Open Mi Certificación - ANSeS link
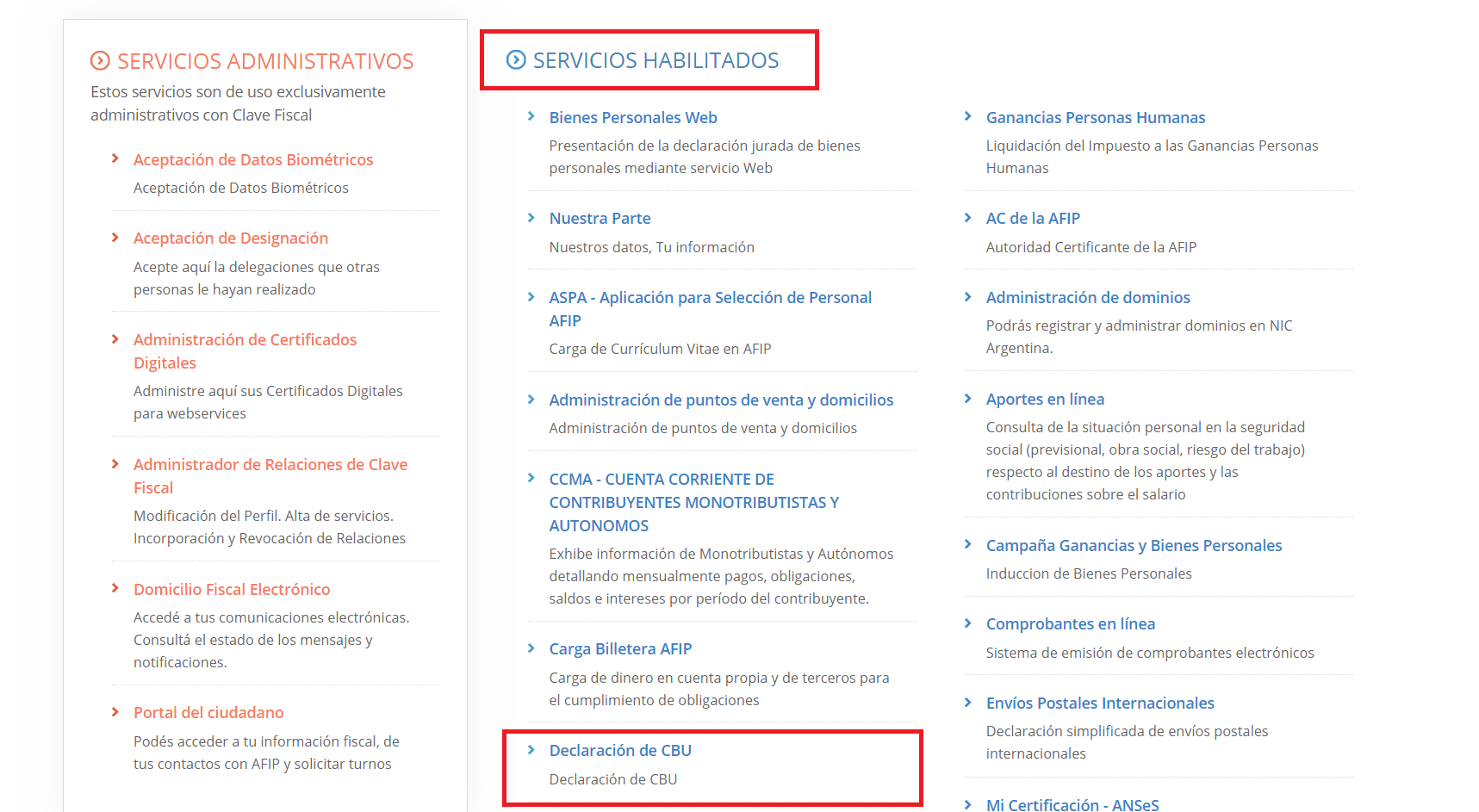The width and height of the screenshot is (1479, 812). (1072, 804)
